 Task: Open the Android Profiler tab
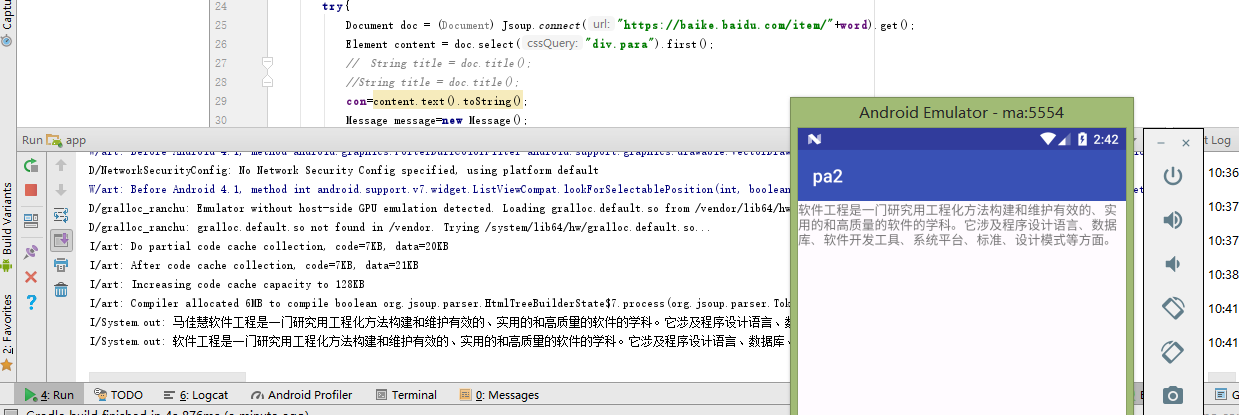[302, 395]
